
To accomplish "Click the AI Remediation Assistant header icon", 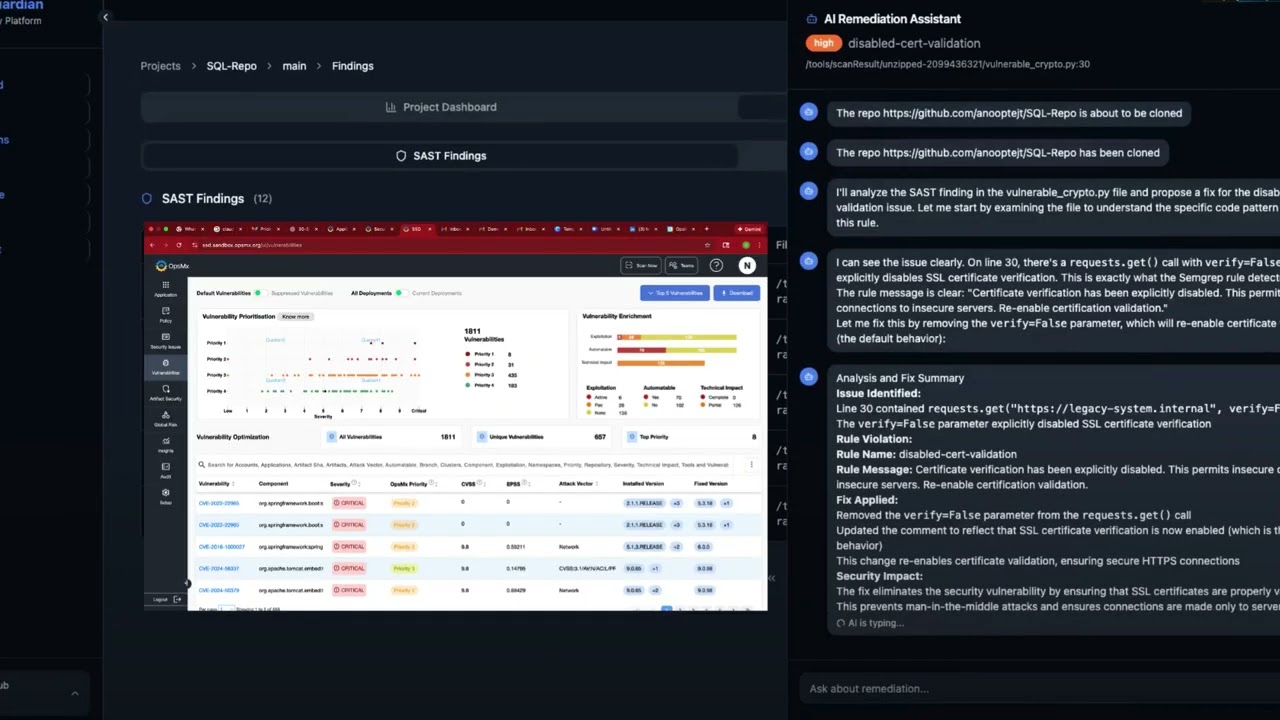I will coord(811,19).
